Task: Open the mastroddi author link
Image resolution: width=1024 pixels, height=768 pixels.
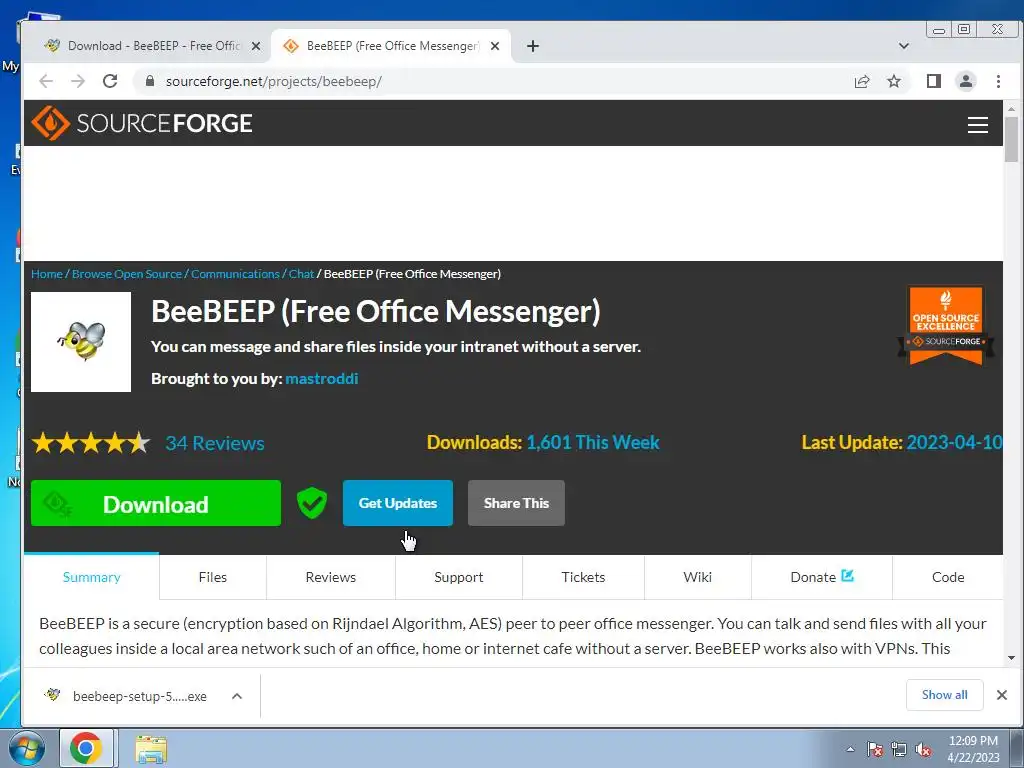Action: [x=321, y=379]
